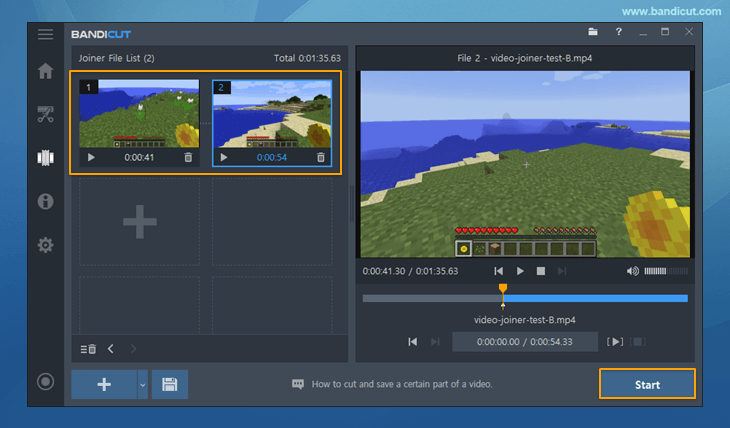Click clip 1 duration 0:00:41
Image resolution: width=730 pixels, height=428 pixels.
coord(139,157)
